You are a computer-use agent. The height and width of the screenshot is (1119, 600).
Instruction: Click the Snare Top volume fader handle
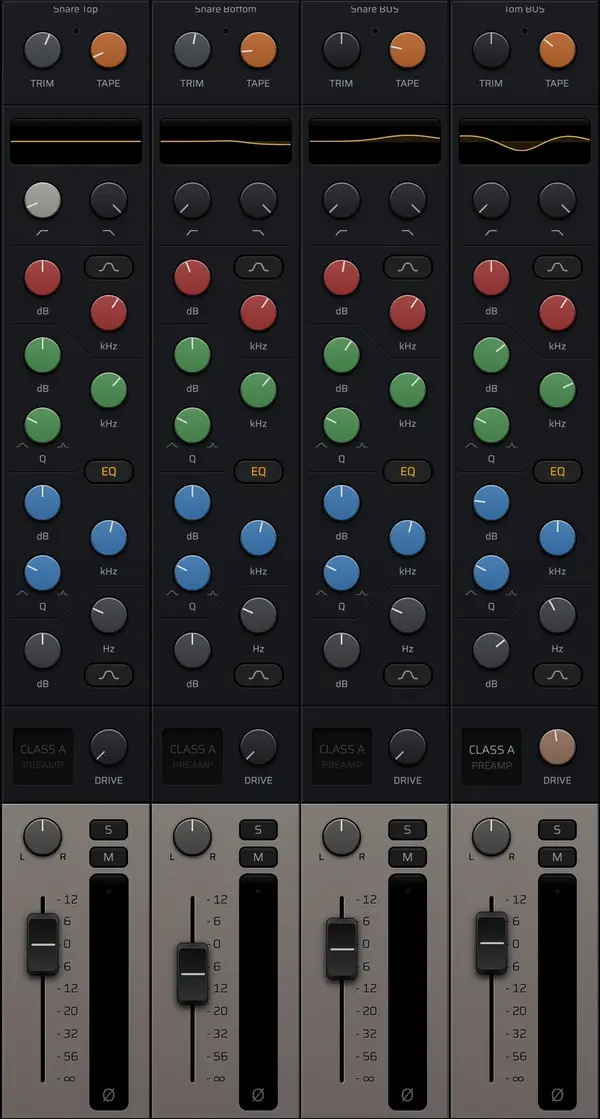43,944
